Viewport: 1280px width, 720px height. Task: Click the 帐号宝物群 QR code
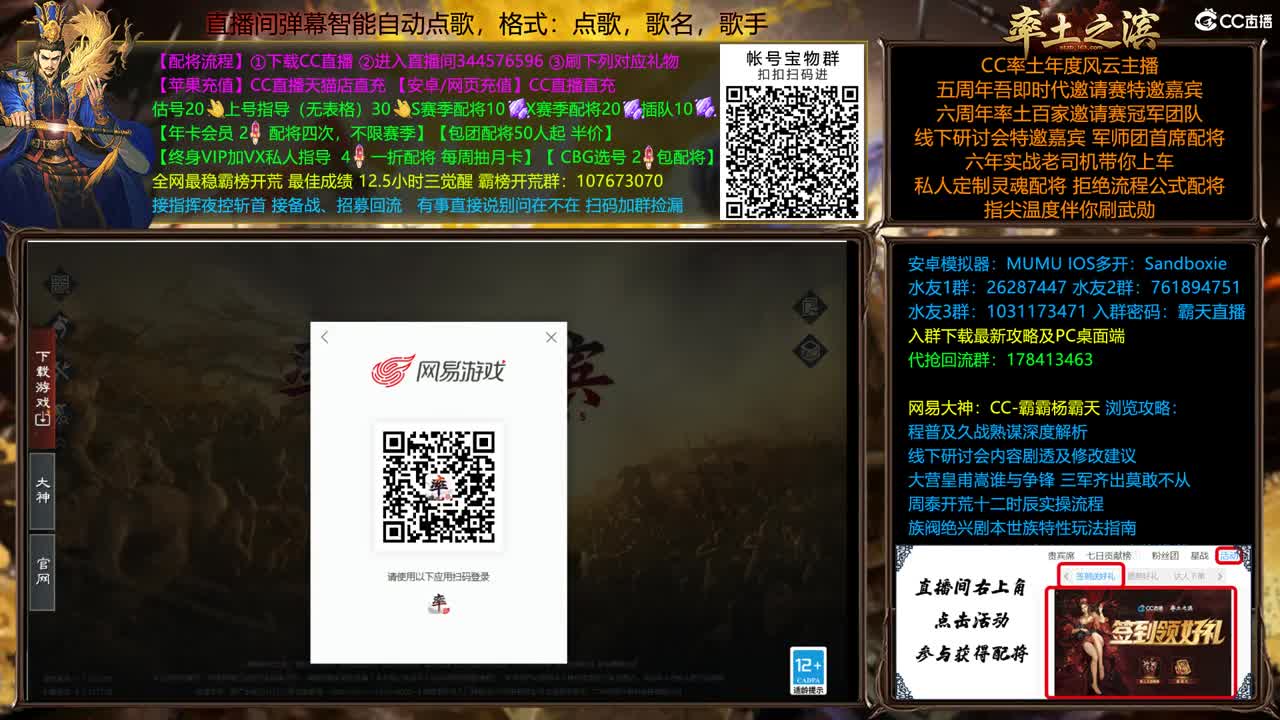point(792,152)
